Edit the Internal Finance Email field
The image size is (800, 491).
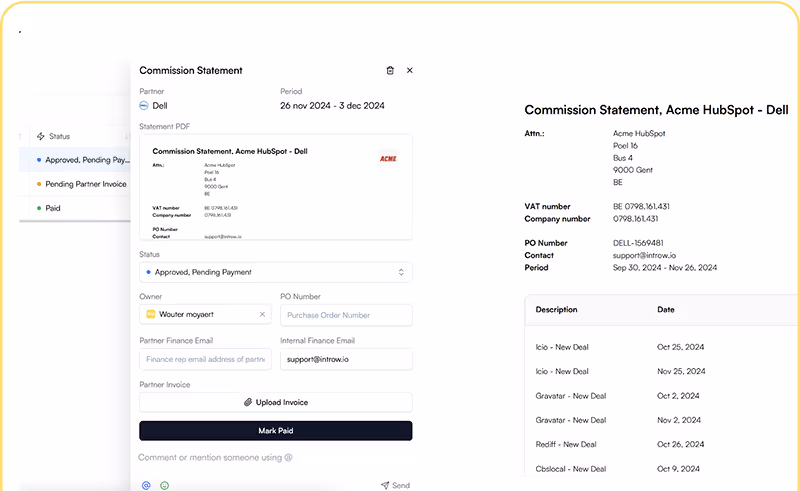[346, 359]
